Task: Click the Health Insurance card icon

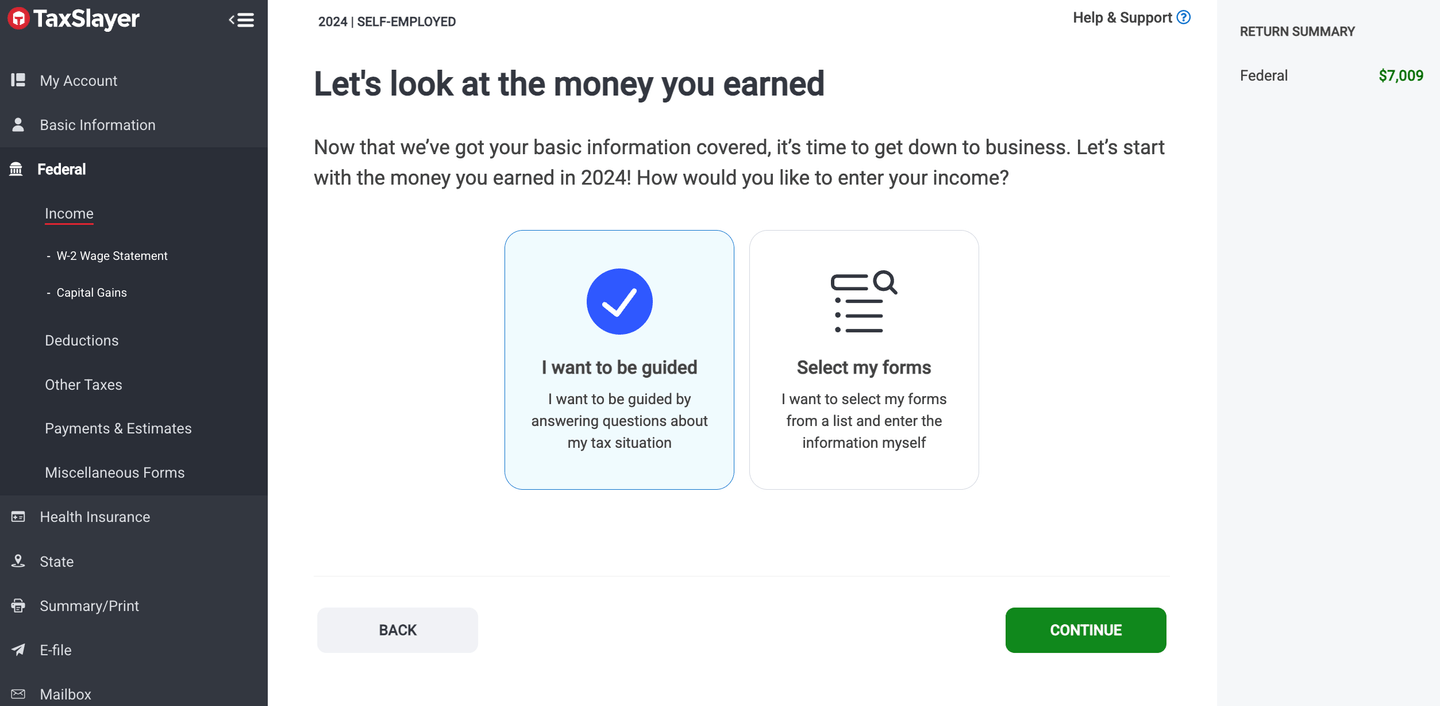Action: [18, 517]
